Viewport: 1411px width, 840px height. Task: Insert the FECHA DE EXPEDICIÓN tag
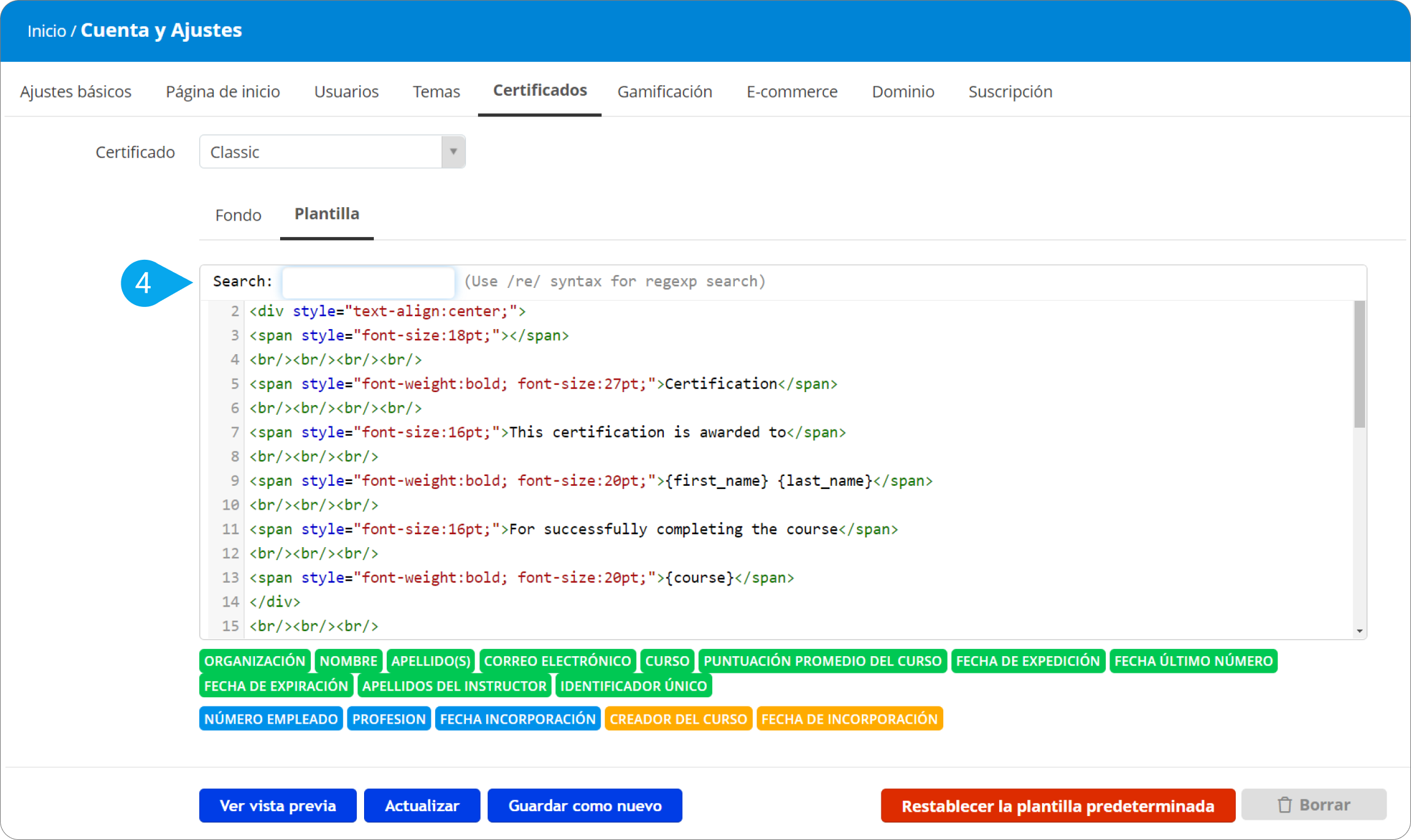[1027, 661]
